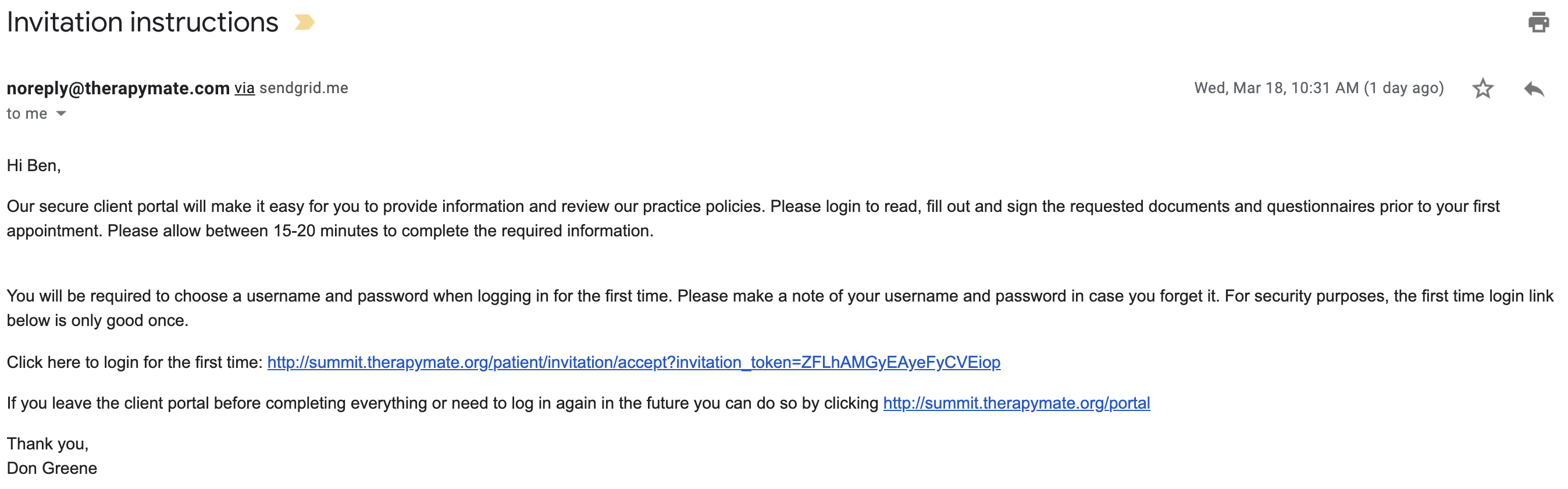Click the Don Greene signature name

point(52,468)
